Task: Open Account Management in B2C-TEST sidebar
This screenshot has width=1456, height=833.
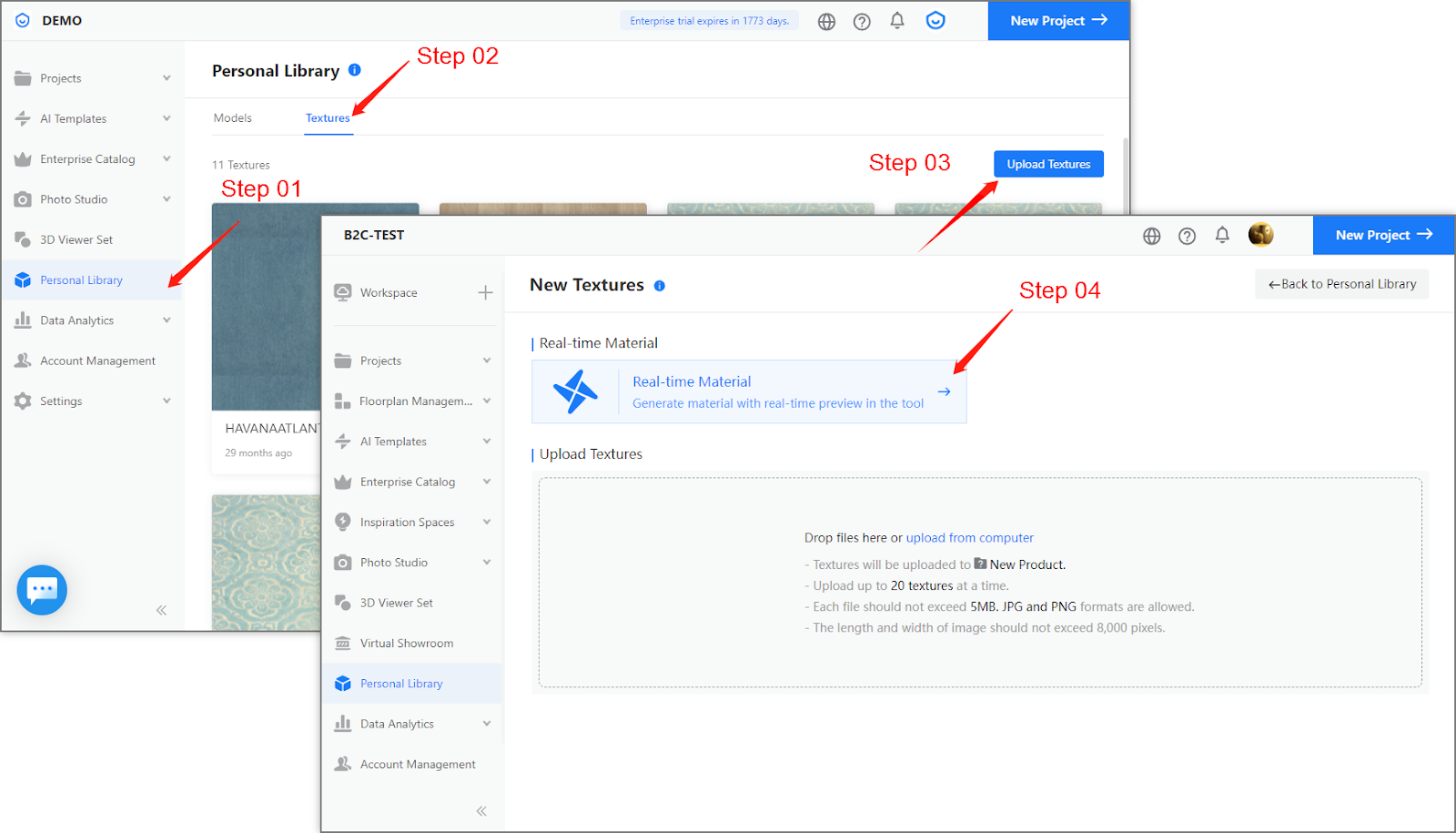Action: point(412,765)
